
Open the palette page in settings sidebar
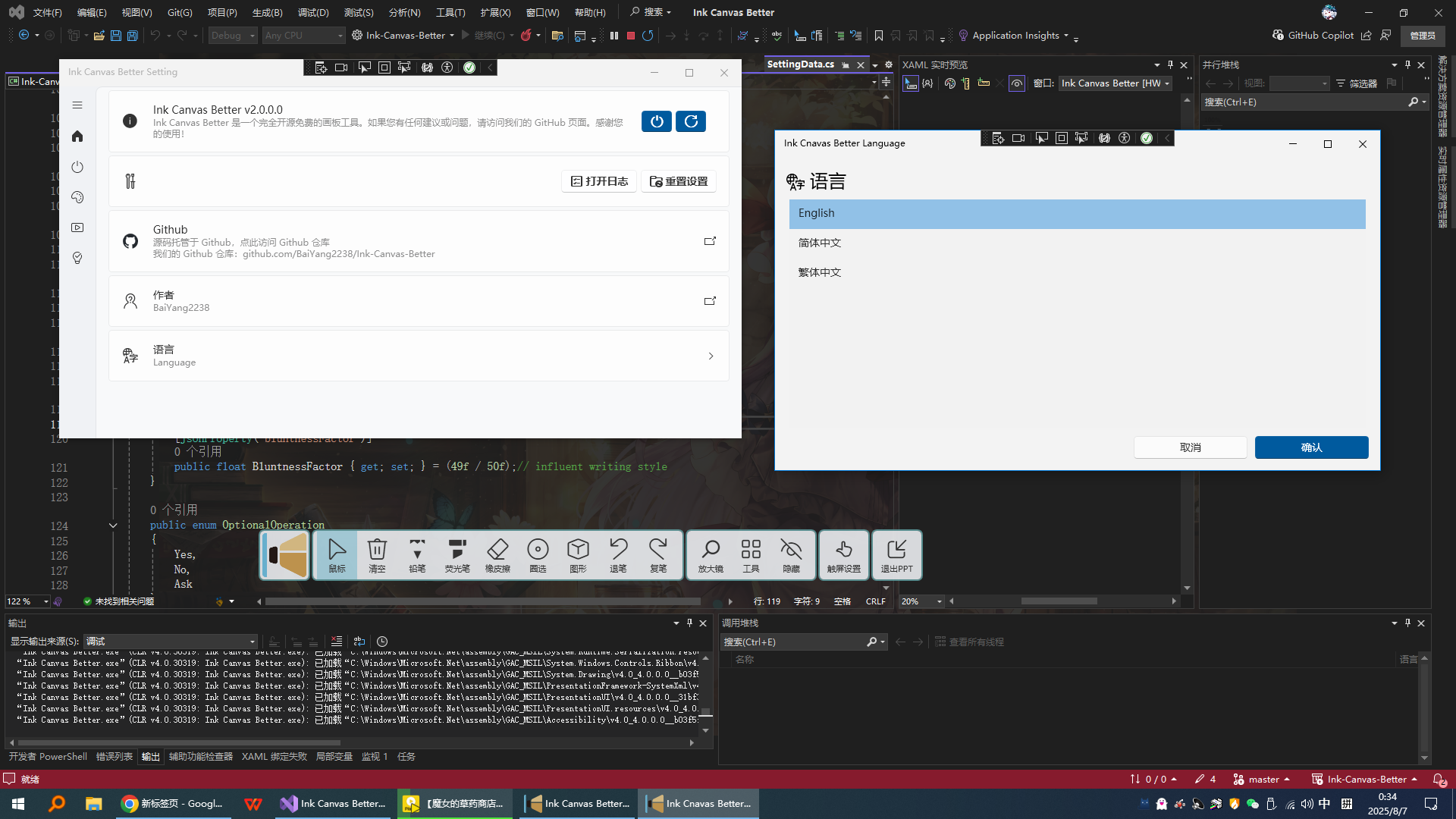tap(77, 197)
